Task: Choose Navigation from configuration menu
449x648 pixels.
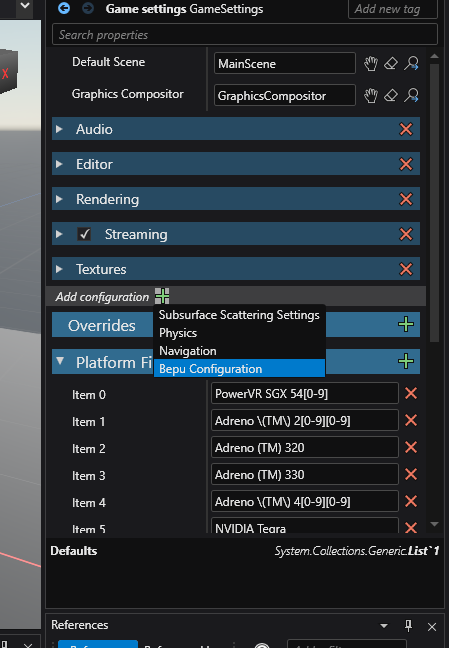Action: [239, 351]
